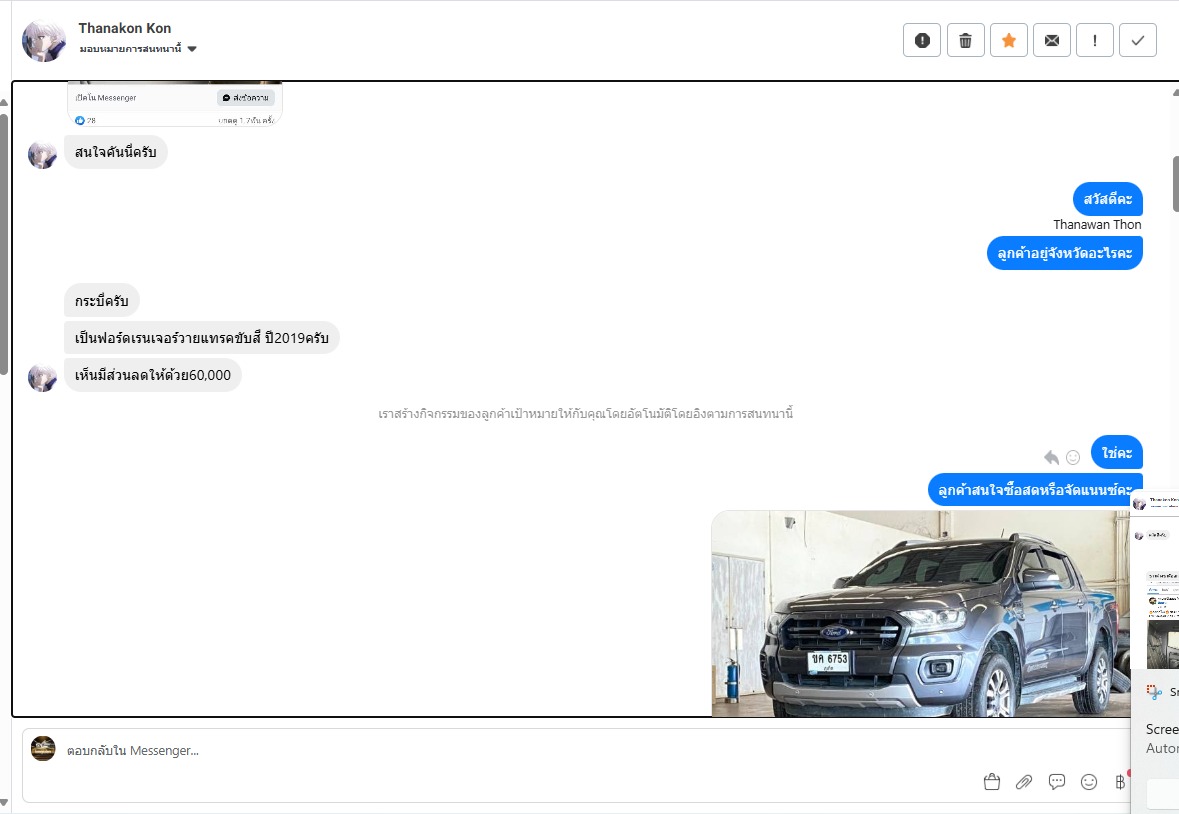This screenshot has width=1179, height=814.
Task: Click avatar beside สนใจคันนี้ครับ message
Action: pos(42,155)
